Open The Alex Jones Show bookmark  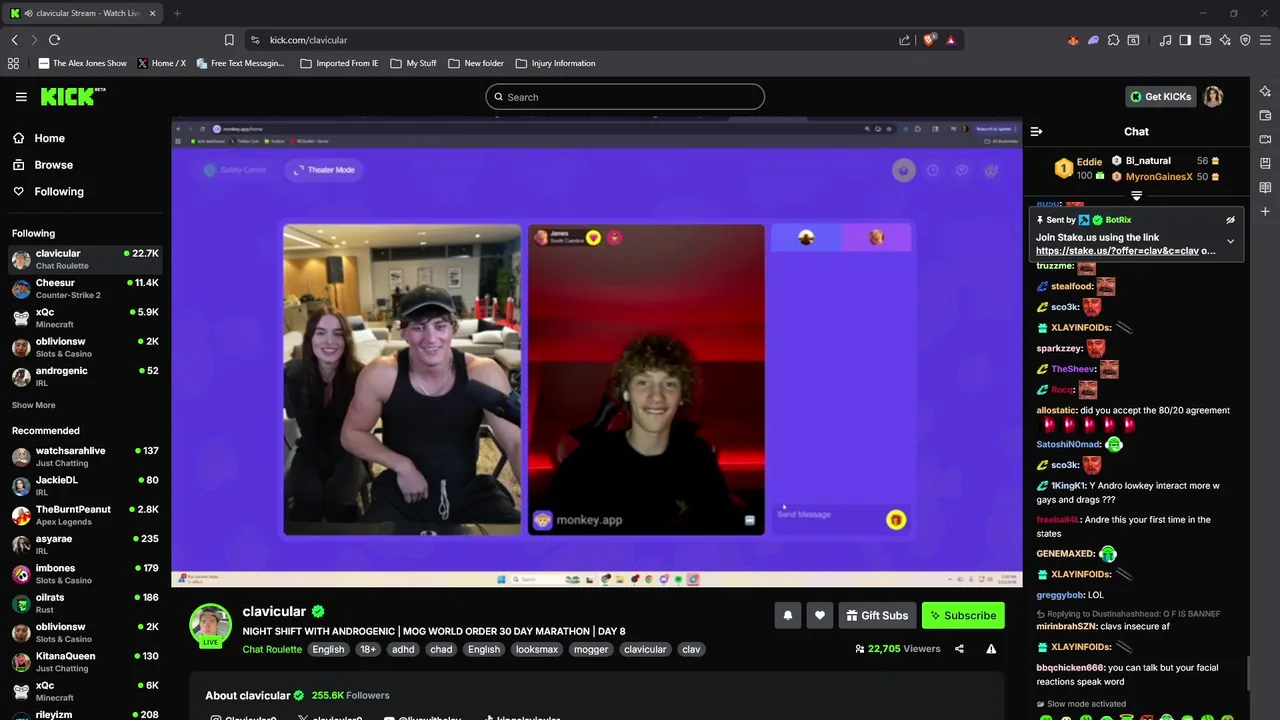pos(82,63)
